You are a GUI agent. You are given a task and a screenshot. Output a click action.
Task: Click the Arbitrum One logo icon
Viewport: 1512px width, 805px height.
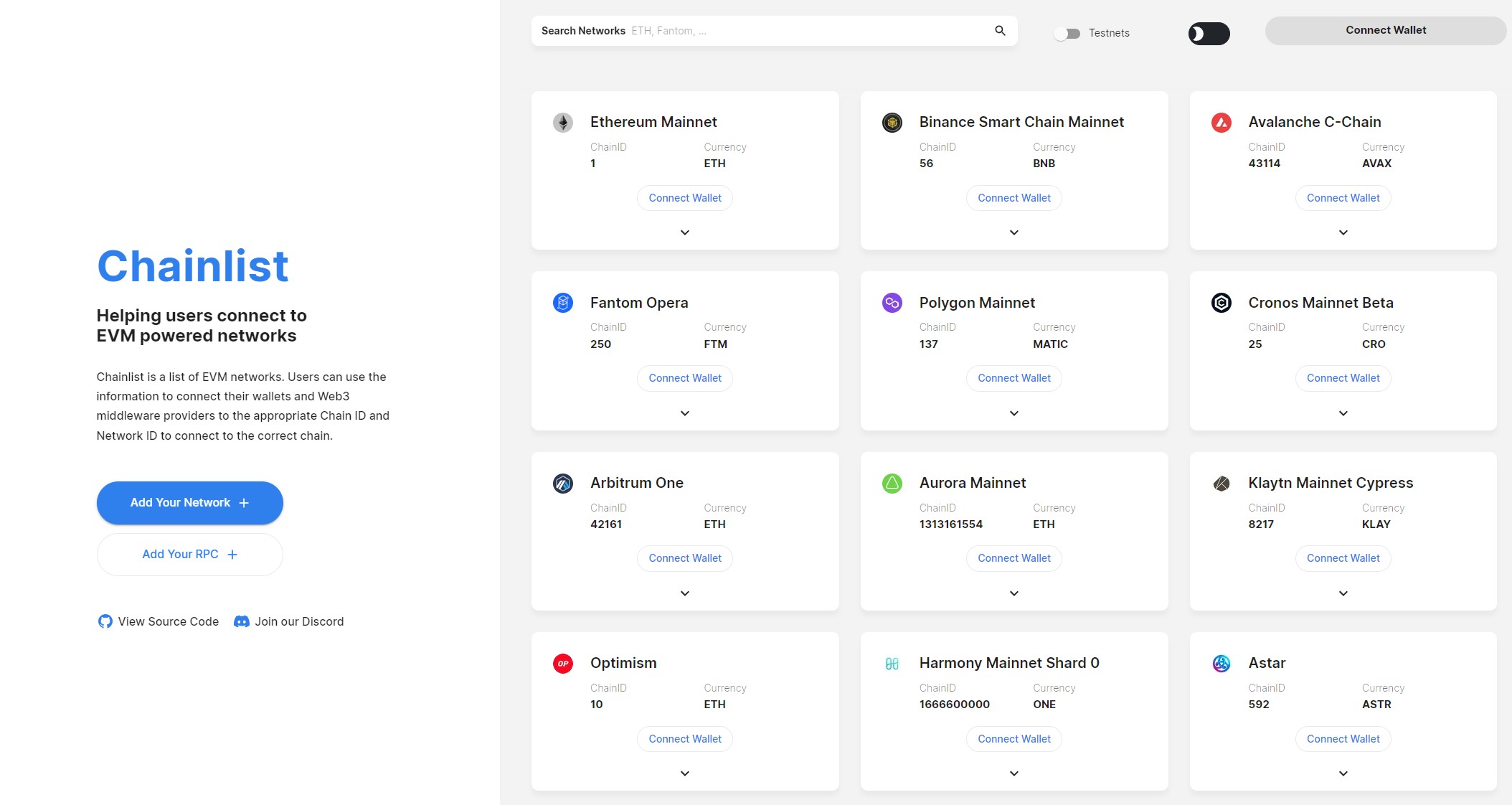(x=563, y=484)
